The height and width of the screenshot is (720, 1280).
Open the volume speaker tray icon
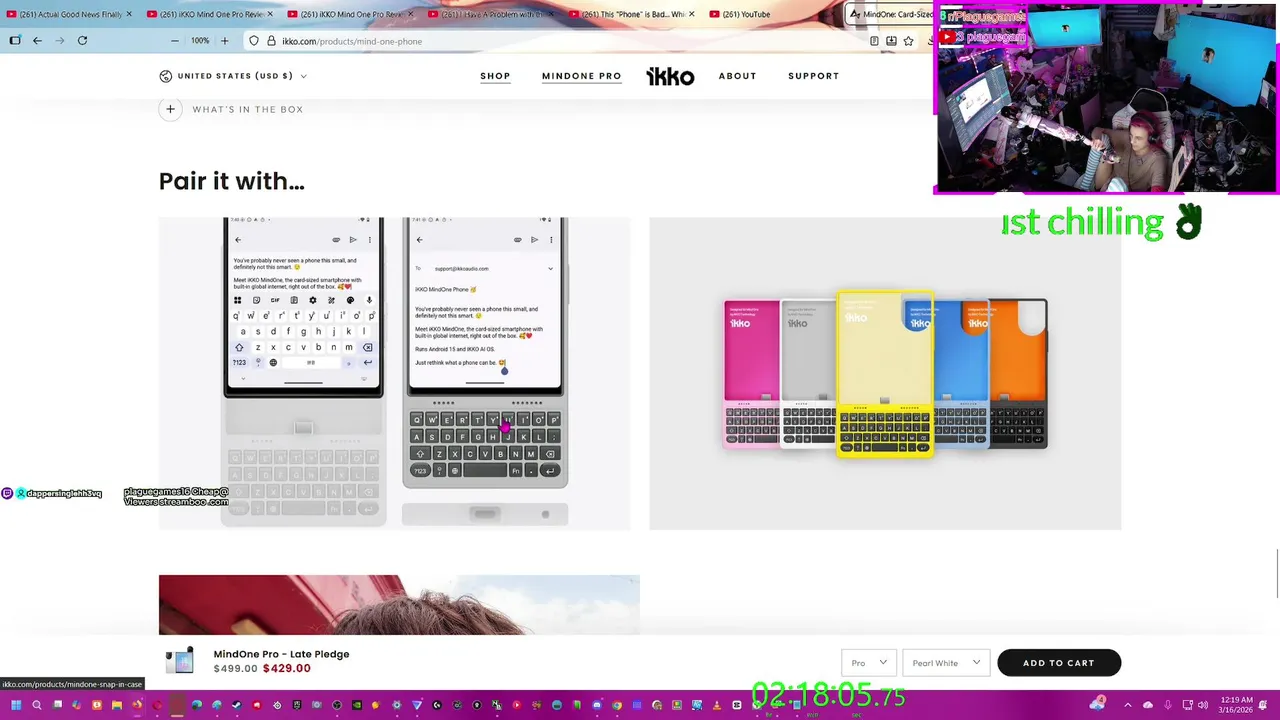point(1203,705)
